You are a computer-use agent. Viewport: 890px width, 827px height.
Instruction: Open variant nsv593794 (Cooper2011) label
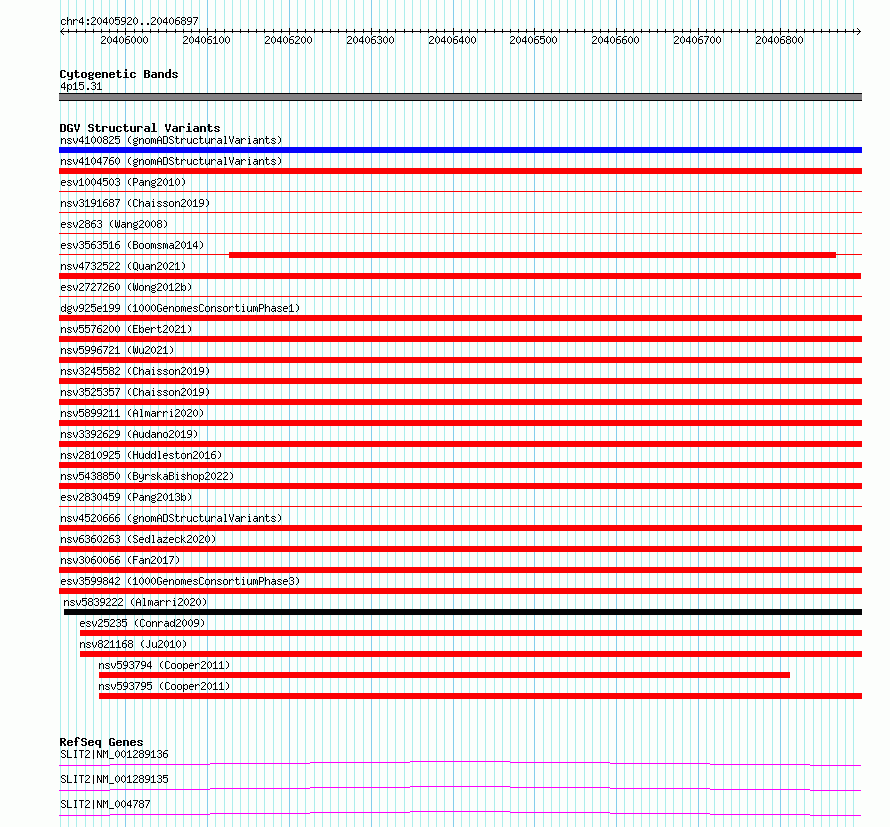164,665
